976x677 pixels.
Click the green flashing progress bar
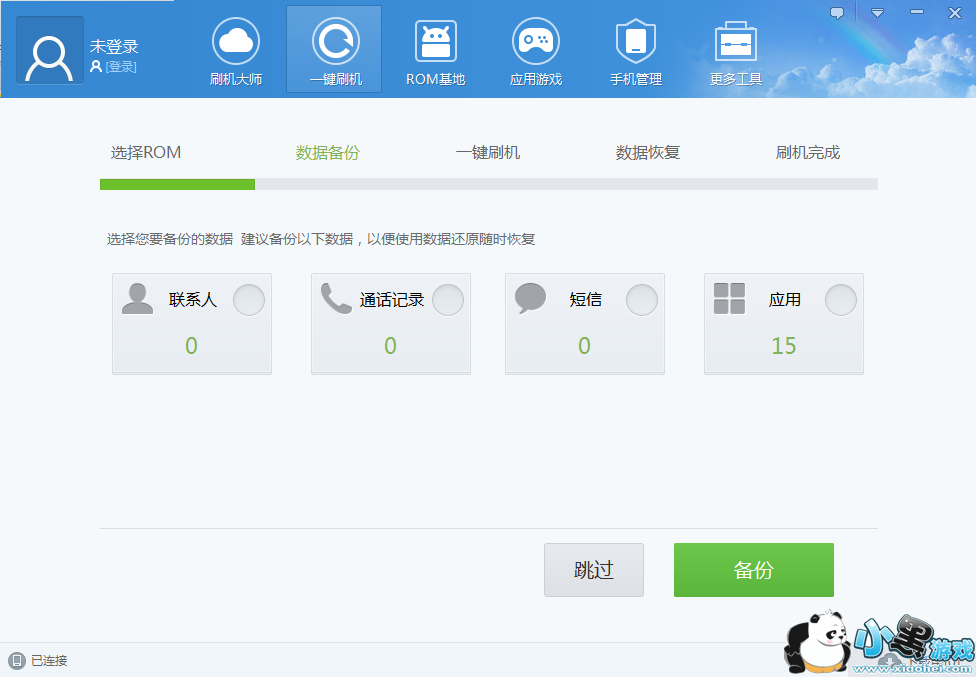[x=177, y=184]
